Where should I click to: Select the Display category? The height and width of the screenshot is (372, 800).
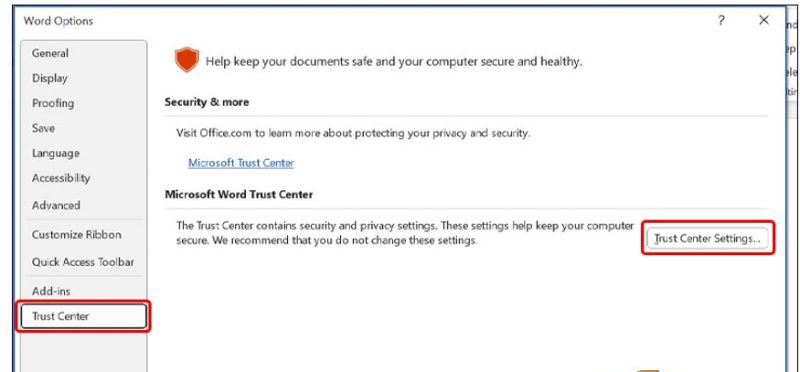(x=49, y=78)
